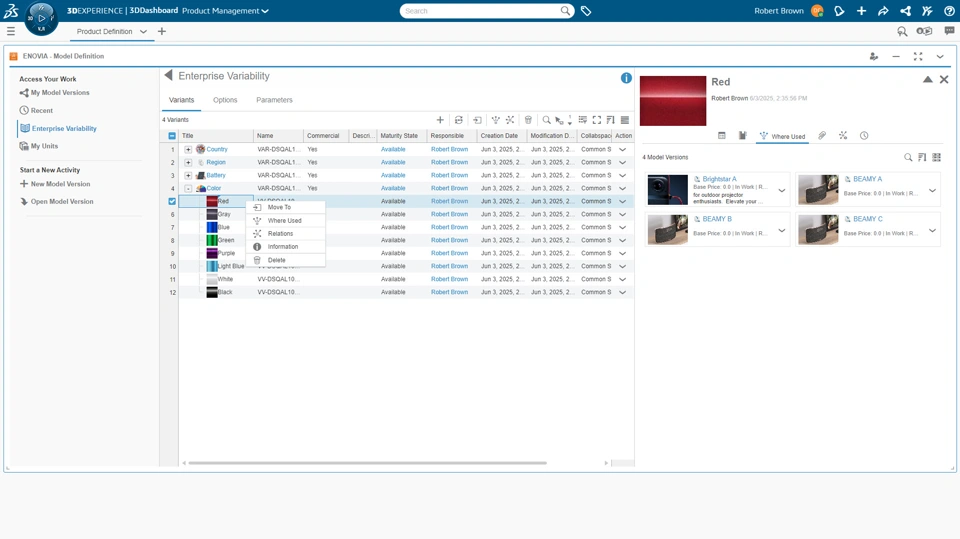Choose Where Used in the context menu
Screen dimensions: 960x539
(x=285, y=220)
